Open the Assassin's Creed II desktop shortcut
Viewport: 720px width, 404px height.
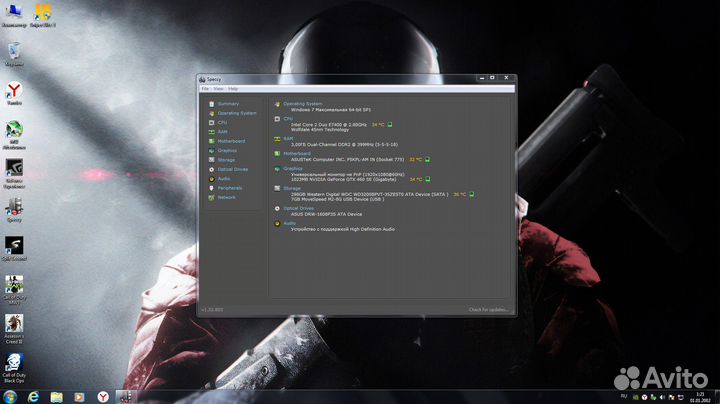pyautogui.click(x=14, y=329)
